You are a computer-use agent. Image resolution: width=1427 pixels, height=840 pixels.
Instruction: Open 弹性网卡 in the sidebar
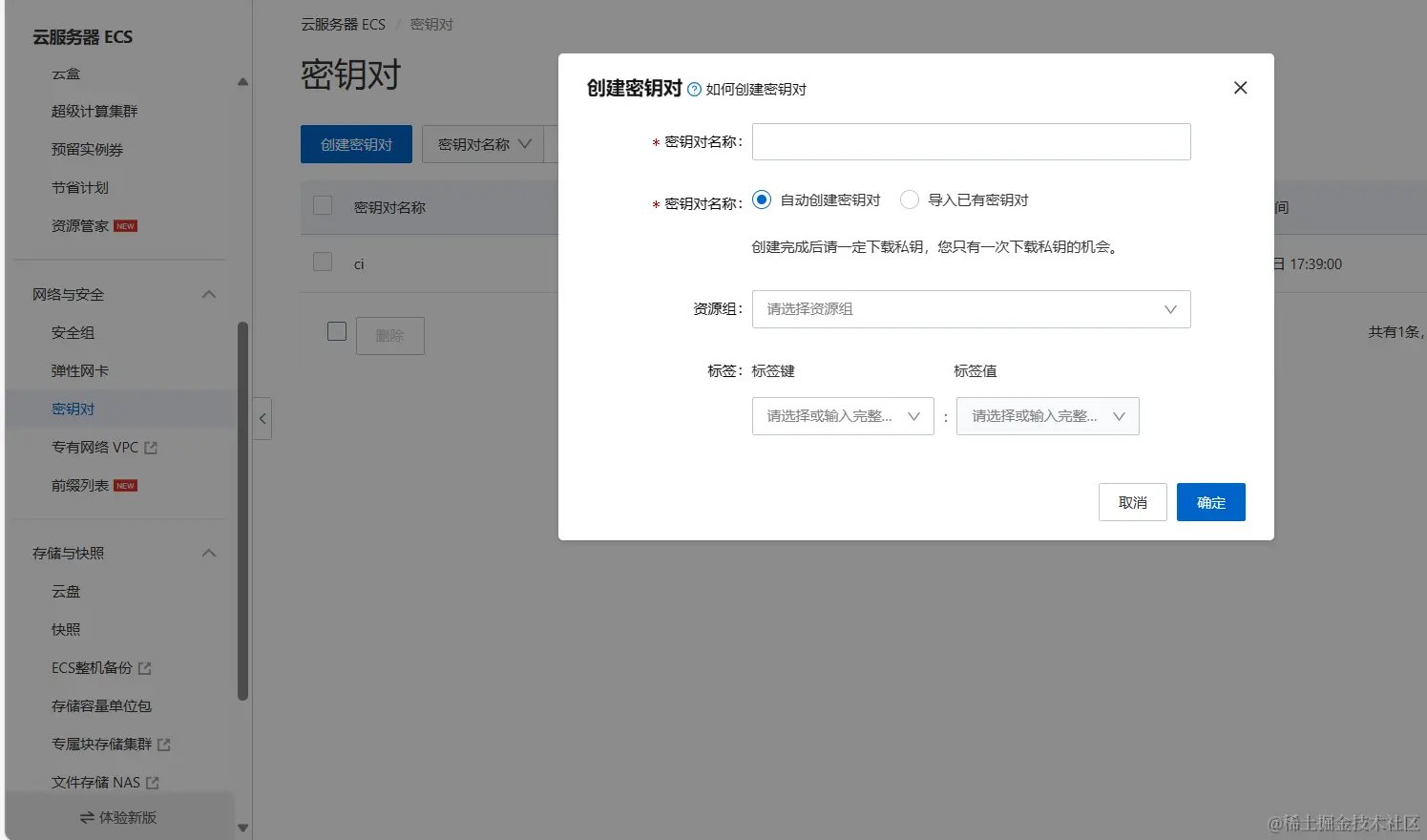click(80, 371)
